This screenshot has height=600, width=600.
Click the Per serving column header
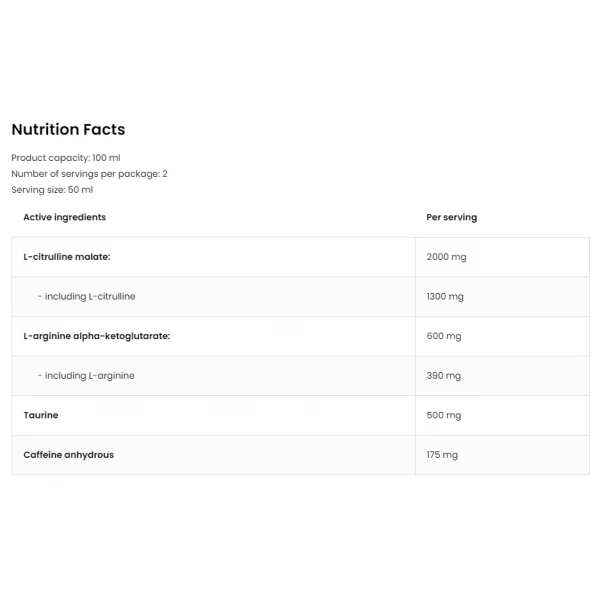coord(452,217)
